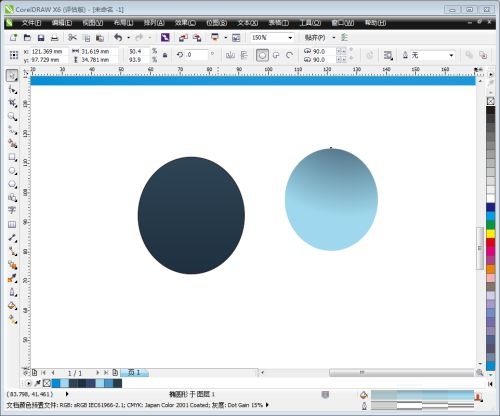Select the Interactive Fill tool
Screen dimensions: 500x416
(x=12, y=320)
